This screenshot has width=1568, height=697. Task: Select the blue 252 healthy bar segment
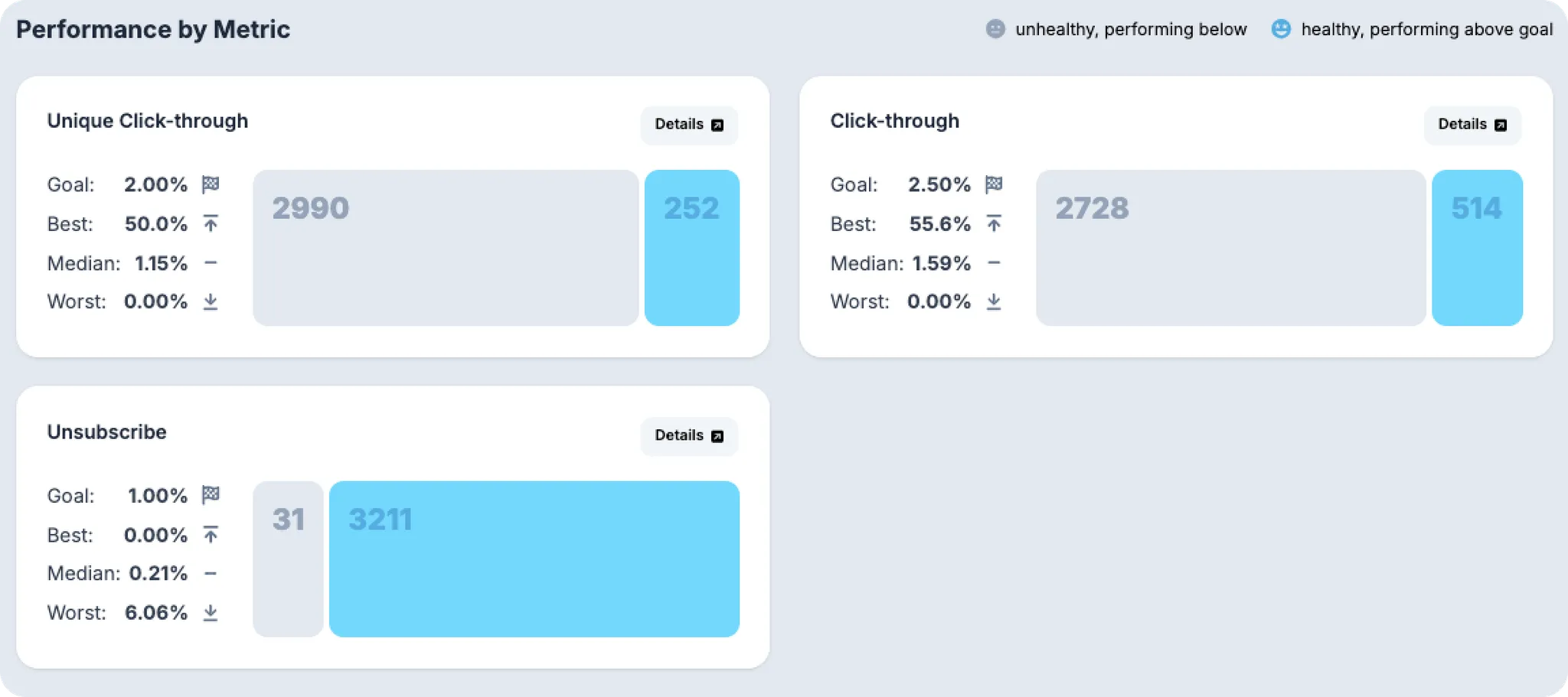[692, 248]
